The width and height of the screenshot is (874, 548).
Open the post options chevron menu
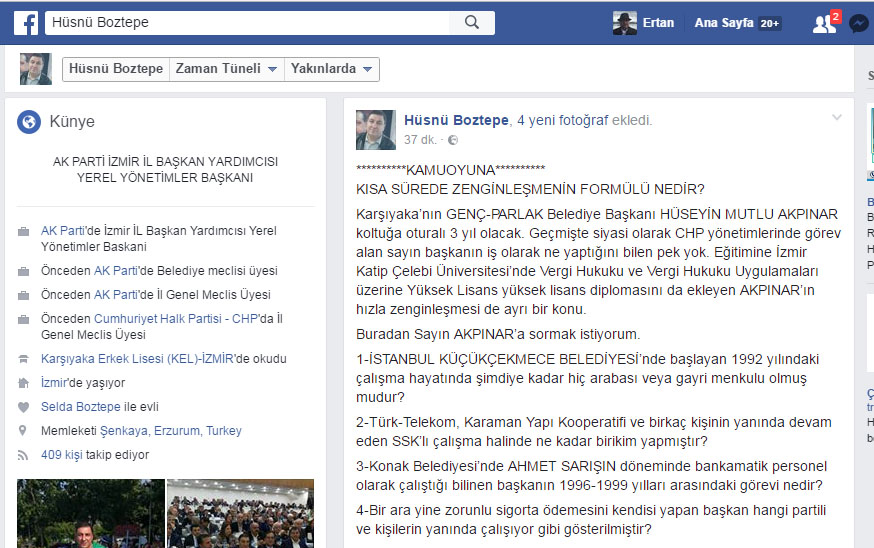pyautogui.click(x=837, y=118)
